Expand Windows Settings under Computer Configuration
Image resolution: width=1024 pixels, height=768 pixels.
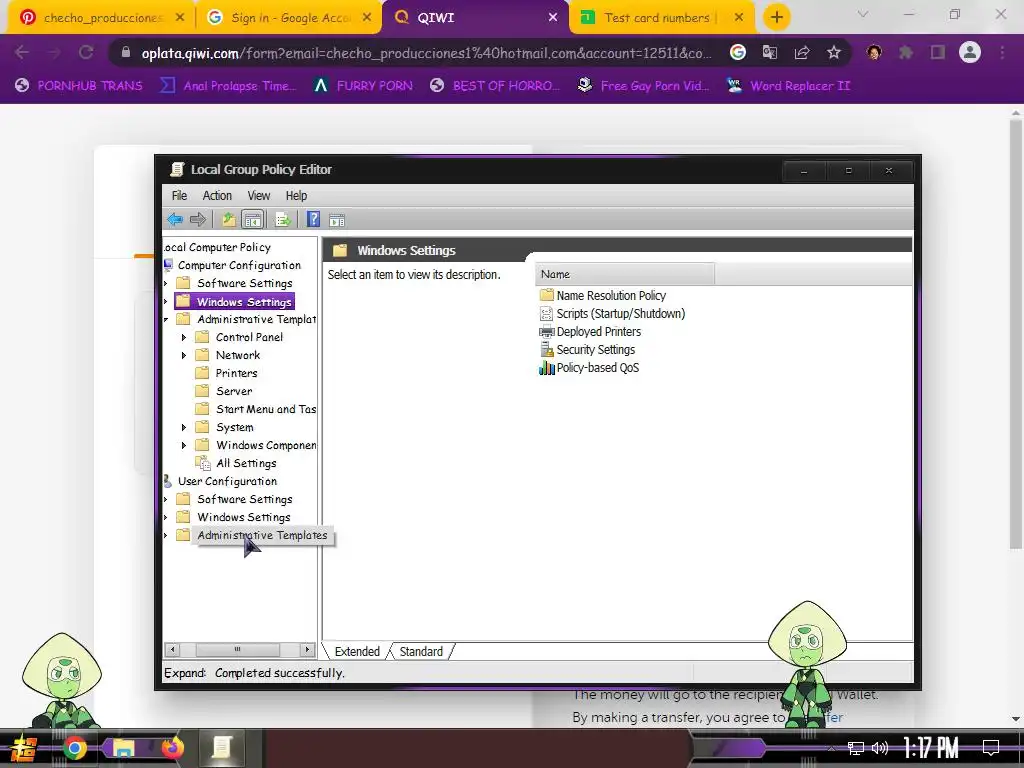pos(166,302)
